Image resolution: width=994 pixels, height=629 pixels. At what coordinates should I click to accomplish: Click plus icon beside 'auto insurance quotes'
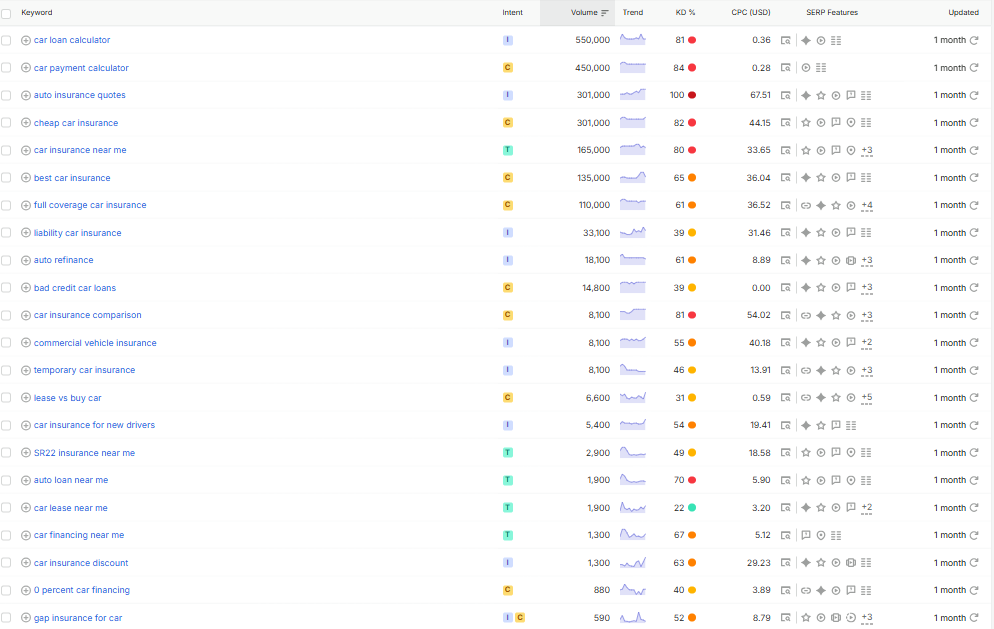[26, 95]
